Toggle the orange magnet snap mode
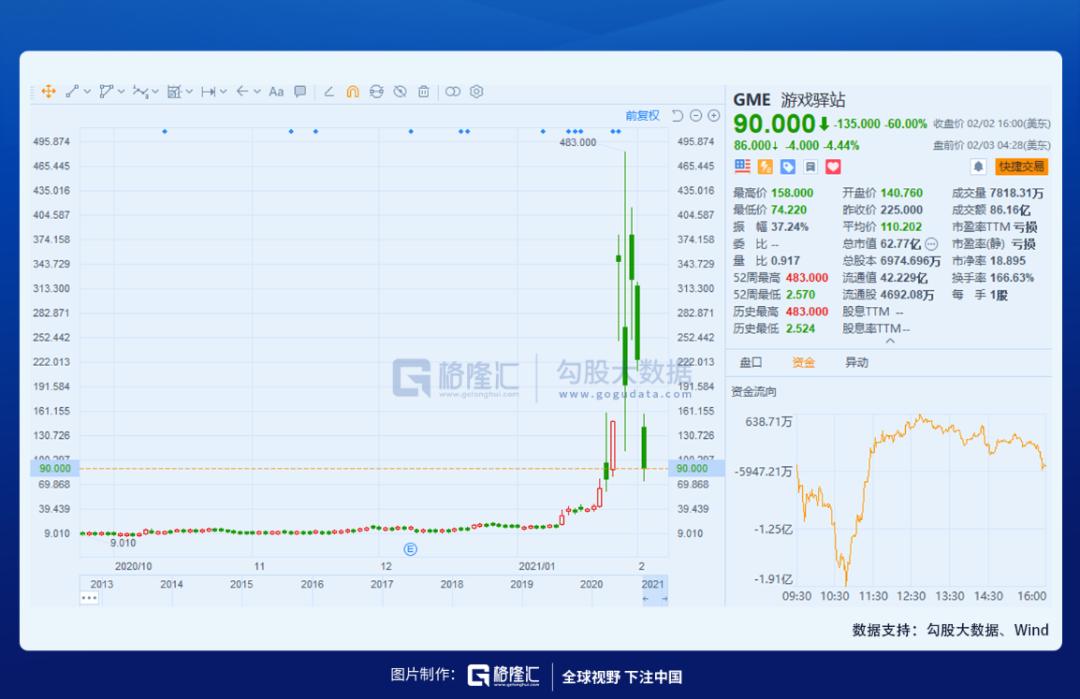Screen dimensions: 1080x699 (353, 92)
